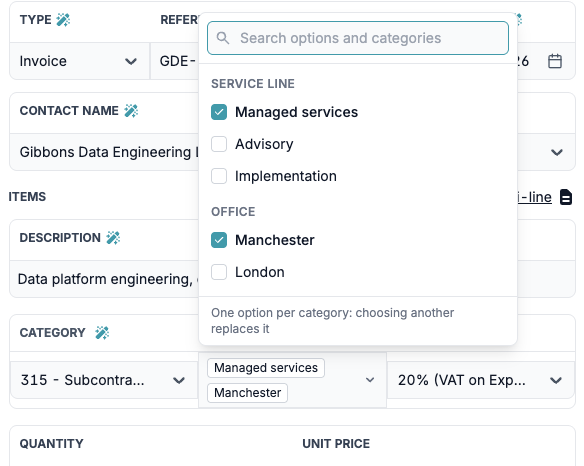Click the QUANTITY column label
This screenshot has width=584, height=466.
[51, 444]
